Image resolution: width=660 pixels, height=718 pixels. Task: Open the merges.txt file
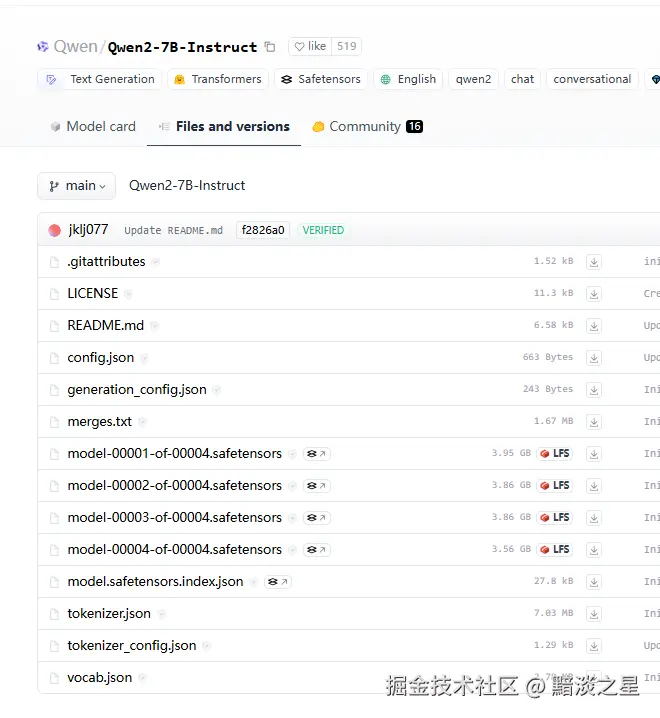pyautogui.click(x=99, y=422)
